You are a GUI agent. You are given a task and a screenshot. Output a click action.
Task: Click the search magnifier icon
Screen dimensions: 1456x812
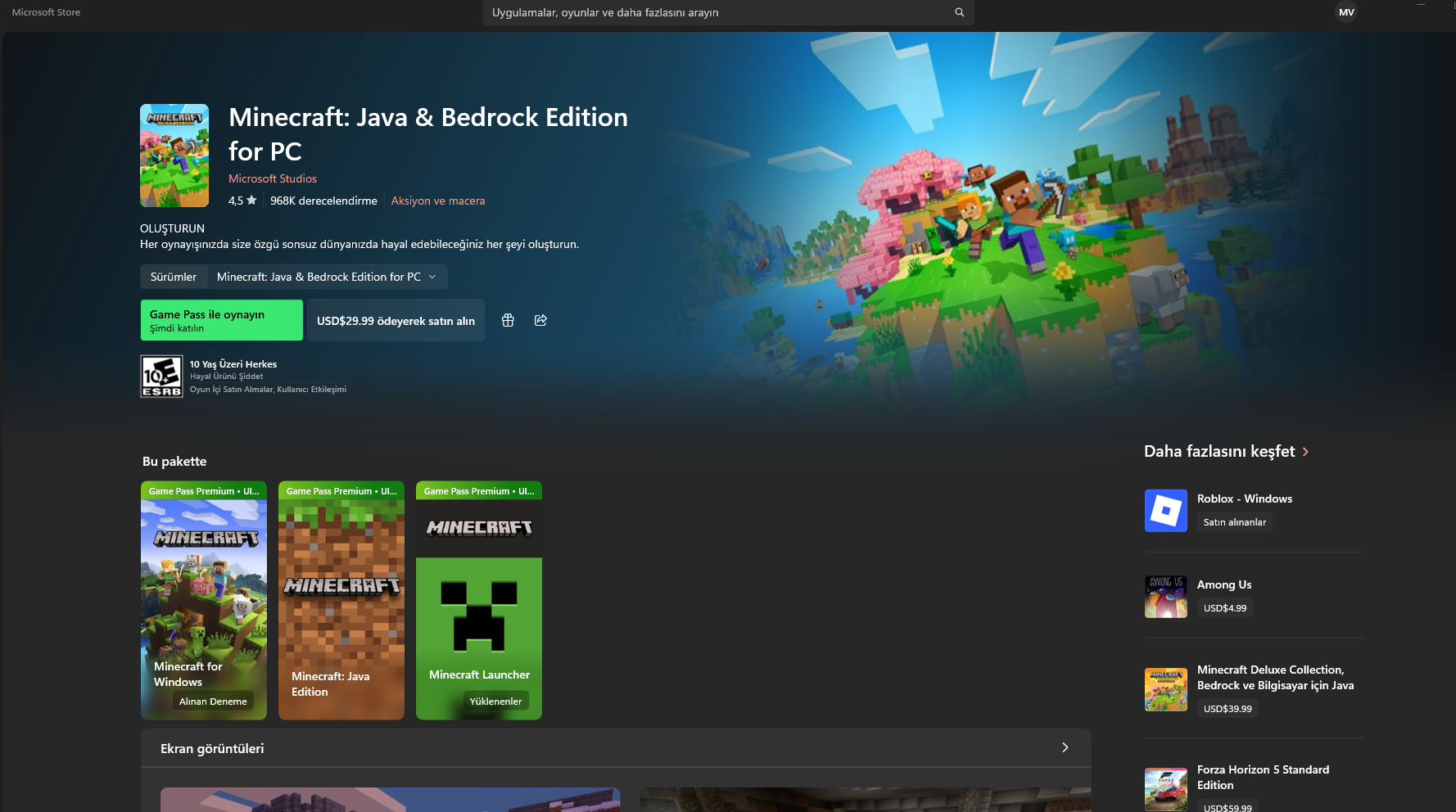coord(959,12)
